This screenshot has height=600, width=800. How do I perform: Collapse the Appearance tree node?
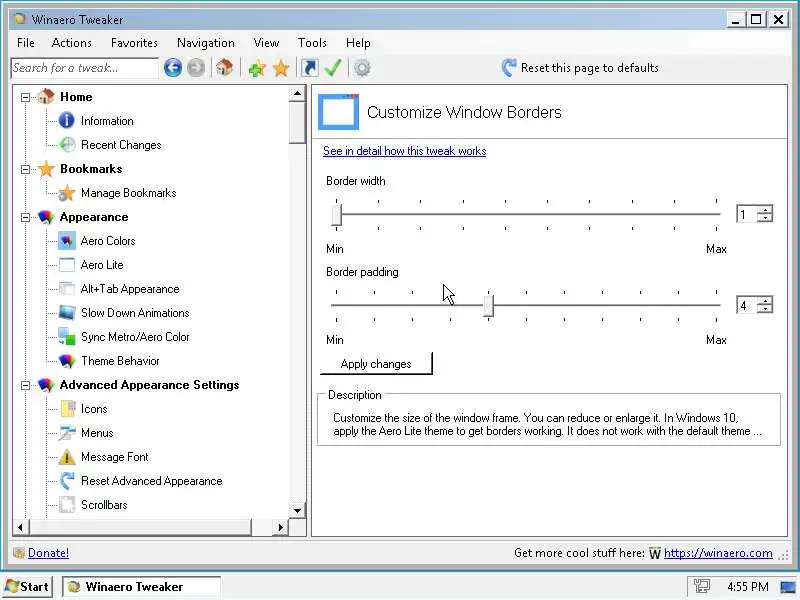(x=25, y=217)
